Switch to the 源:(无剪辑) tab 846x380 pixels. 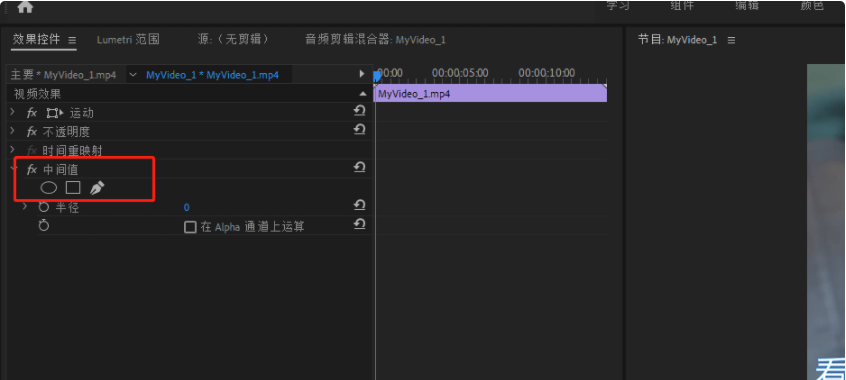coord(234,39)
